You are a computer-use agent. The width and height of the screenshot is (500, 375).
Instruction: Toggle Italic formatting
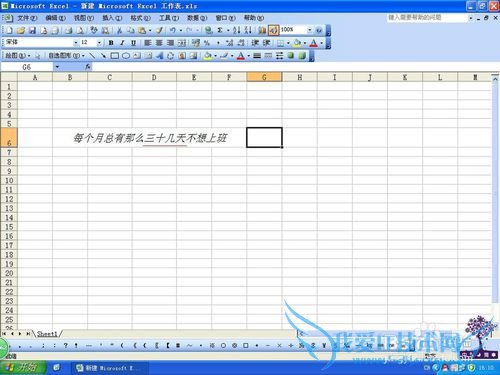pyautogui.click(x=122, y=43)
